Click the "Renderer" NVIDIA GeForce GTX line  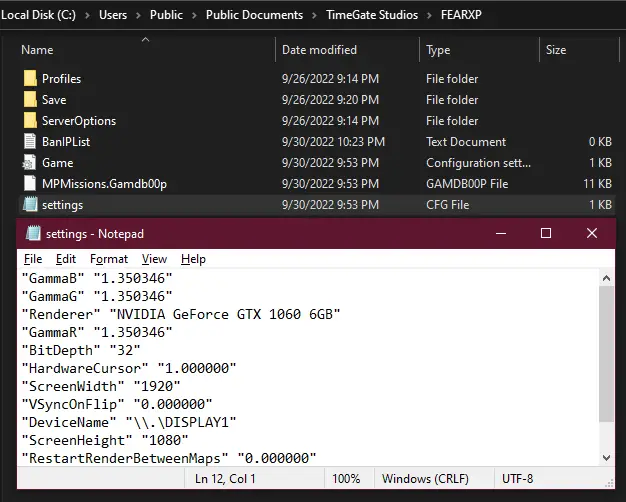(181, 314)
